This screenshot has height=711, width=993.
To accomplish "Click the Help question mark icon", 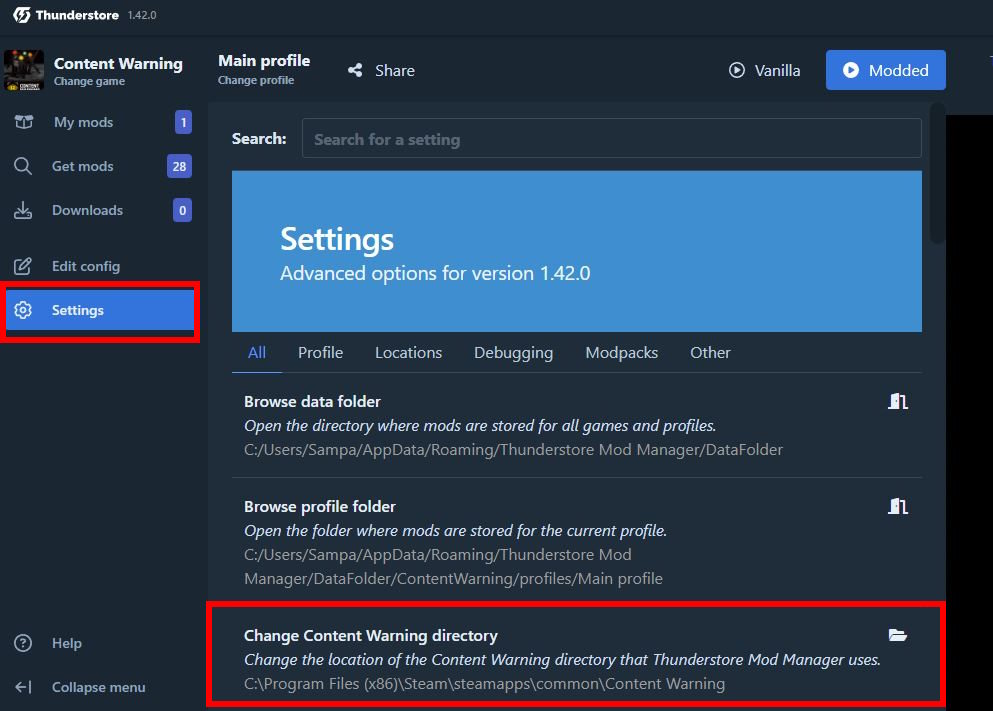I will pos(23,643).
